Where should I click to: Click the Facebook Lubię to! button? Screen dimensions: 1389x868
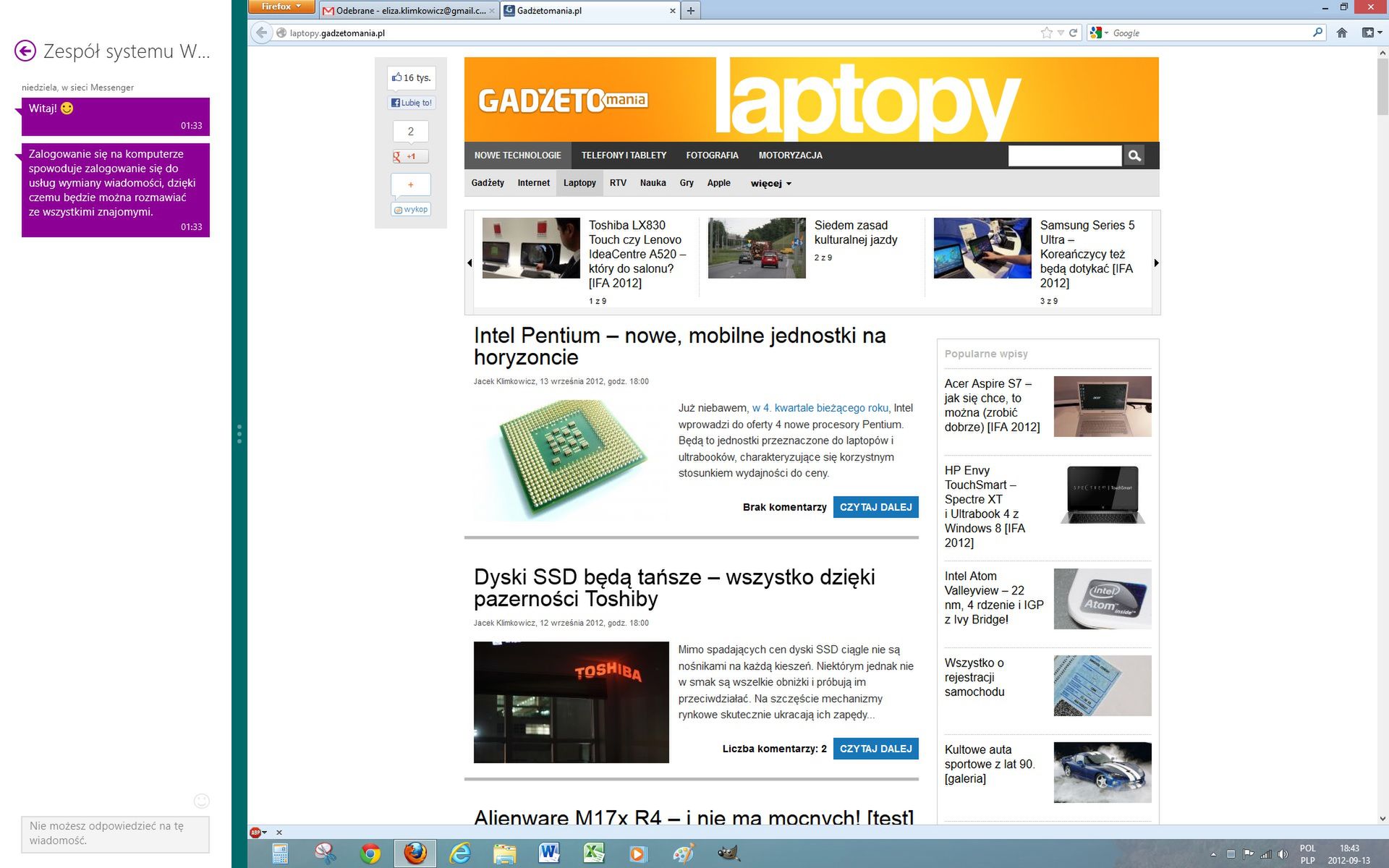(x=412, y=103)
